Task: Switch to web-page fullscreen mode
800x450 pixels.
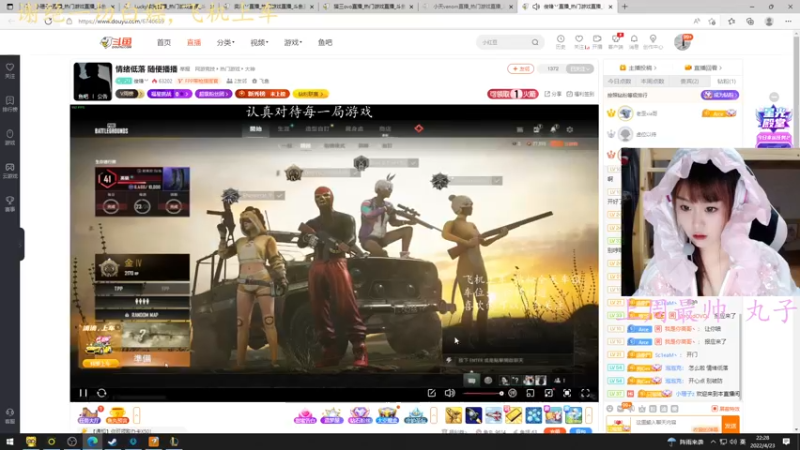Action: (567, 393)
